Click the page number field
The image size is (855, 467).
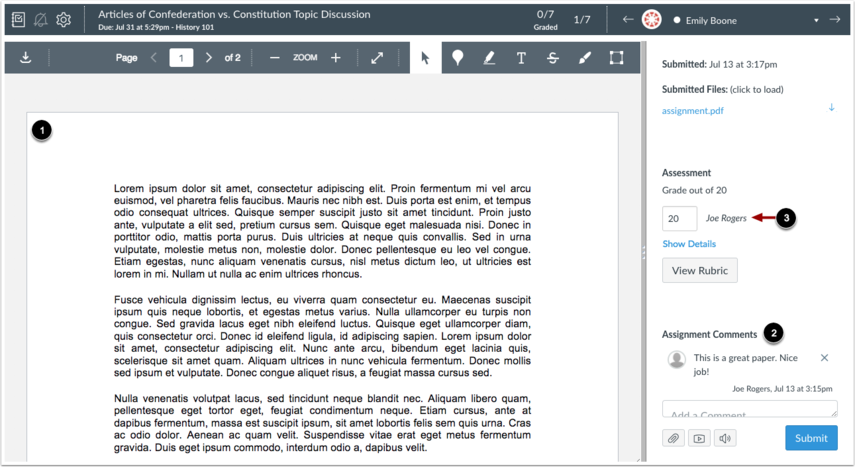tap(181, 57)
